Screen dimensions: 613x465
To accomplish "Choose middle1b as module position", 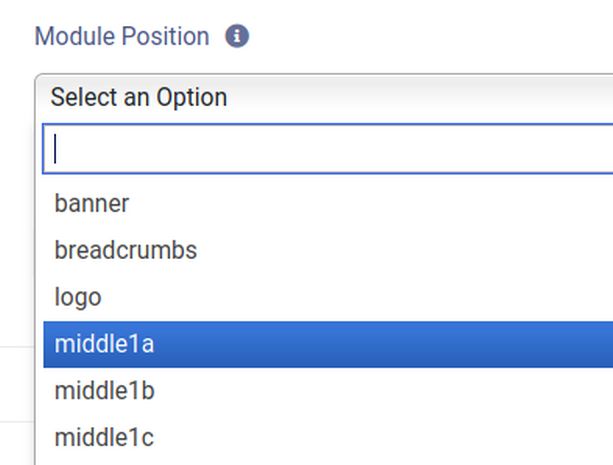I will (328, 391).
